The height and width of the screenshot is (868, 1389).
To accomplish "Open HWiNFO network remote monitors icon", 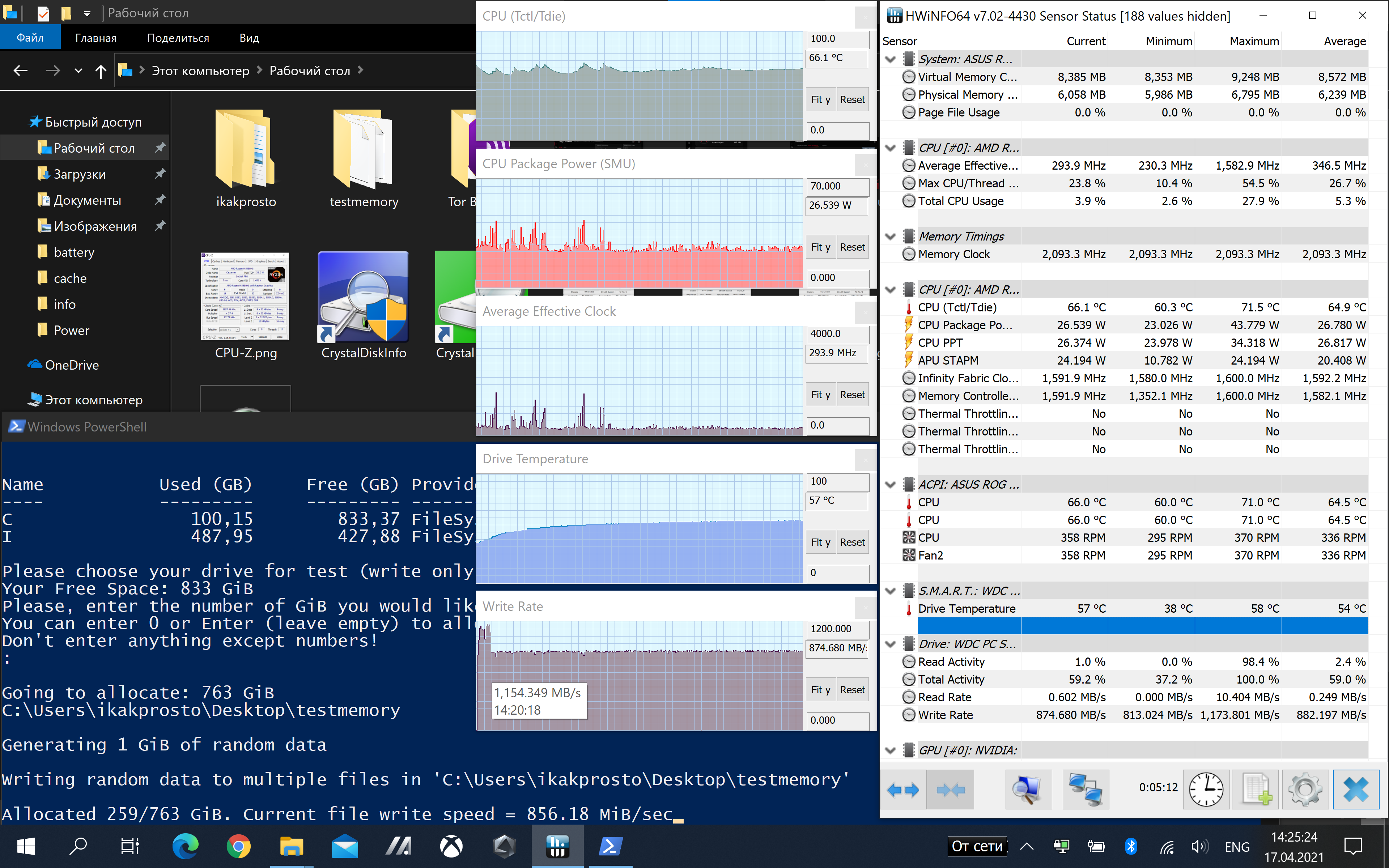I will coord(1086,790).
